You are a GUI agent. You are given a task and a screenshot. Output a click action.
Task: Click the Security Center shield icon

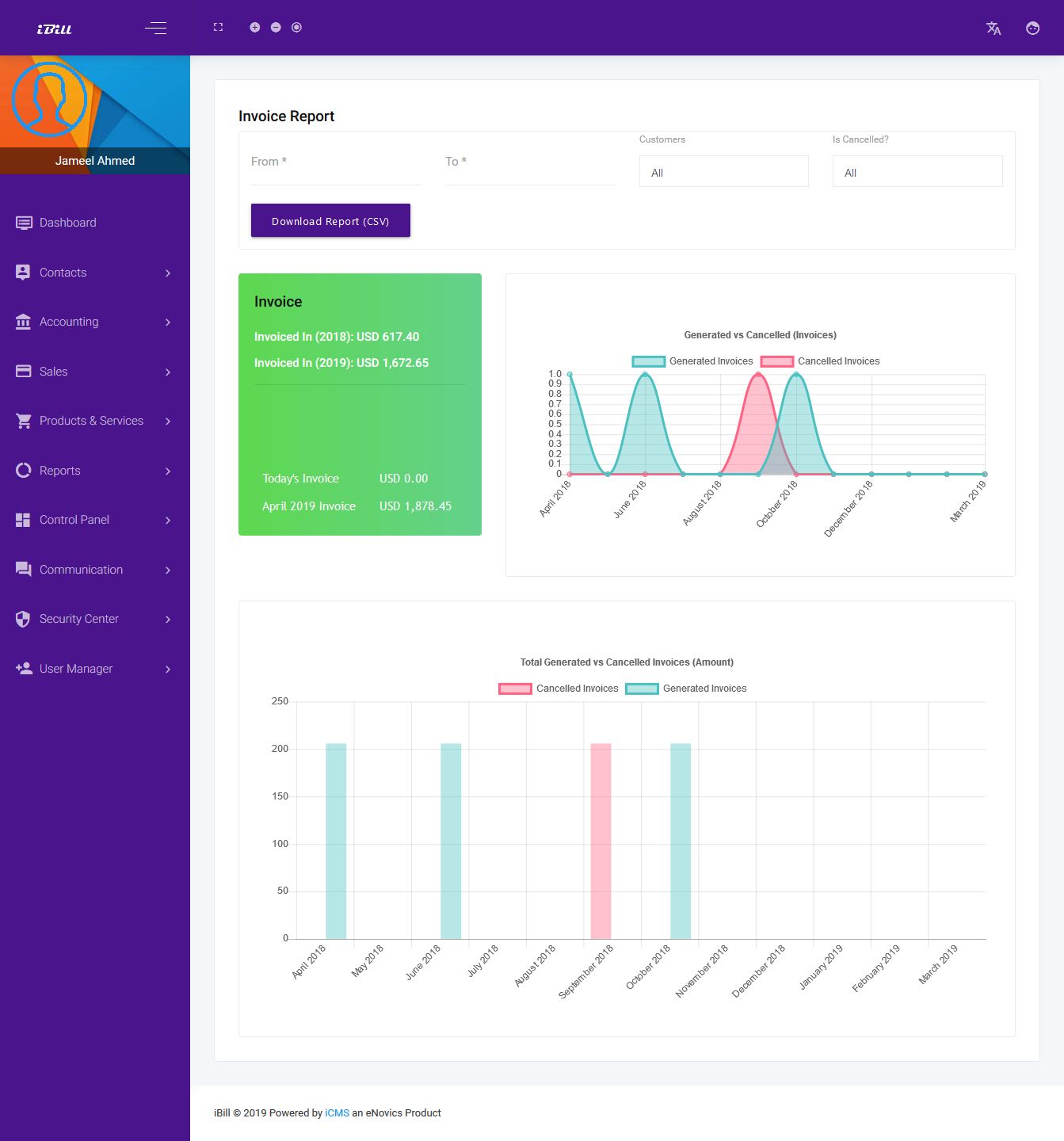pos(24,619)
